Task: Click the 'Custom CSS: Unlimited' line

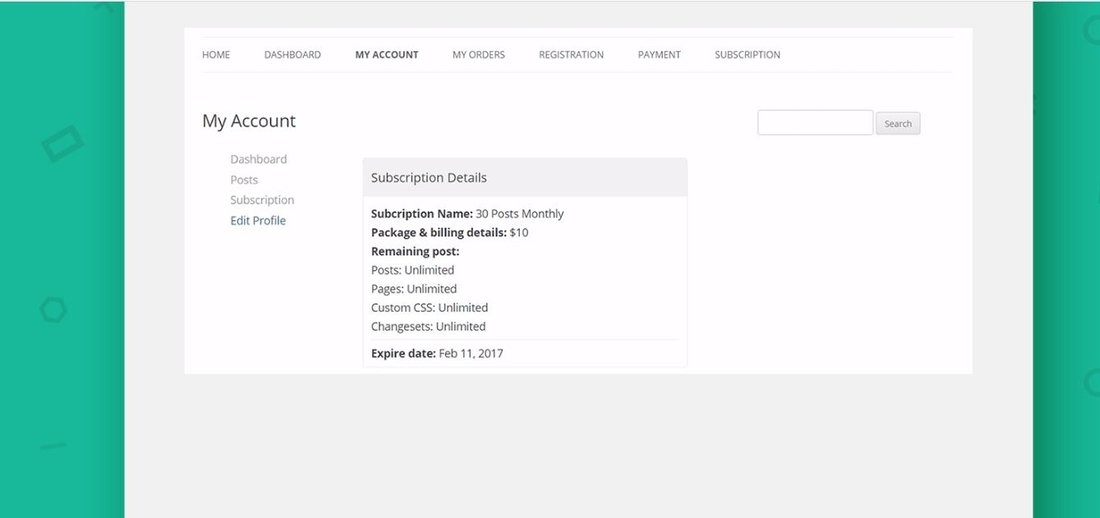Action: click(x=429, y=307)
